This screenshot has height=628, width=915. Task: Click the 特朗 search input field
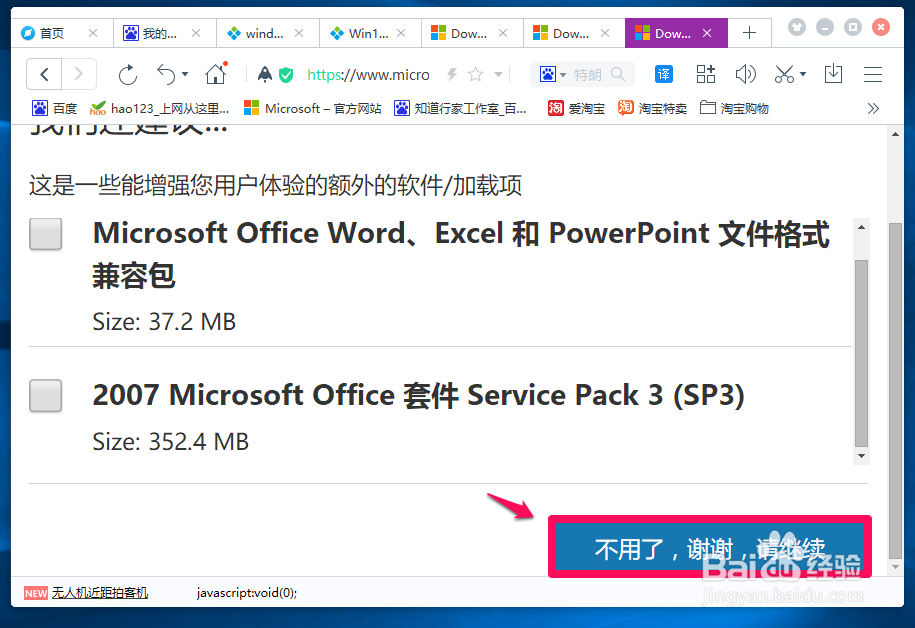coord(588,75)
